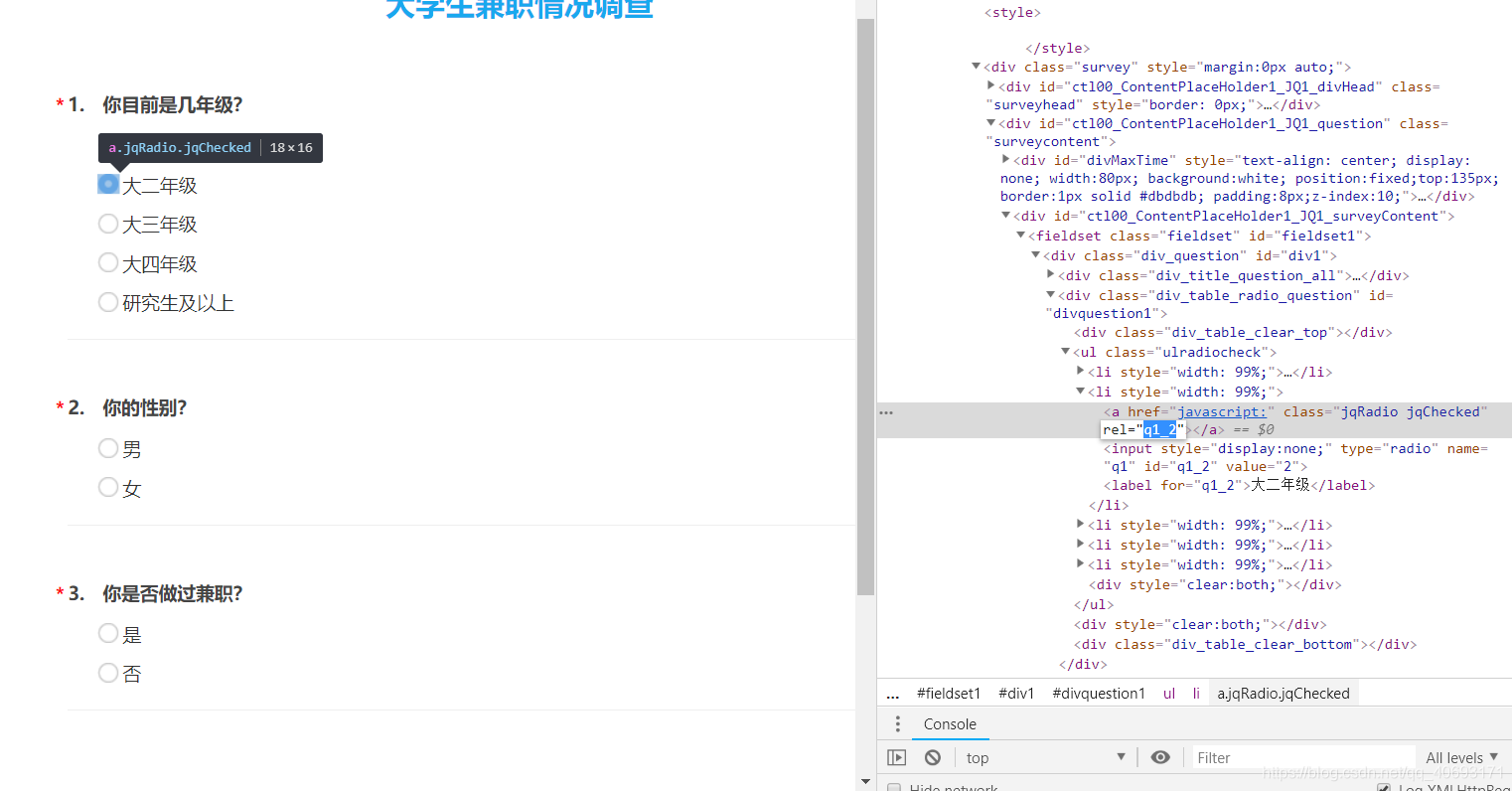Viewport: 1512px width, 791px height.
Task: Select 大四年级 radio option
Action: coord(108,262)
